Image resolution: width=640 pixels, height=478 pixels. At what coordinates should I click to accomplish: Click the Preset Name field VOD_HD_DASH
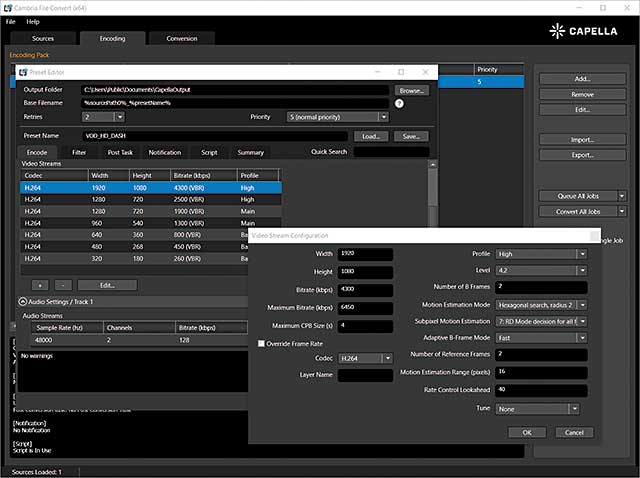[x=215, y=136]
